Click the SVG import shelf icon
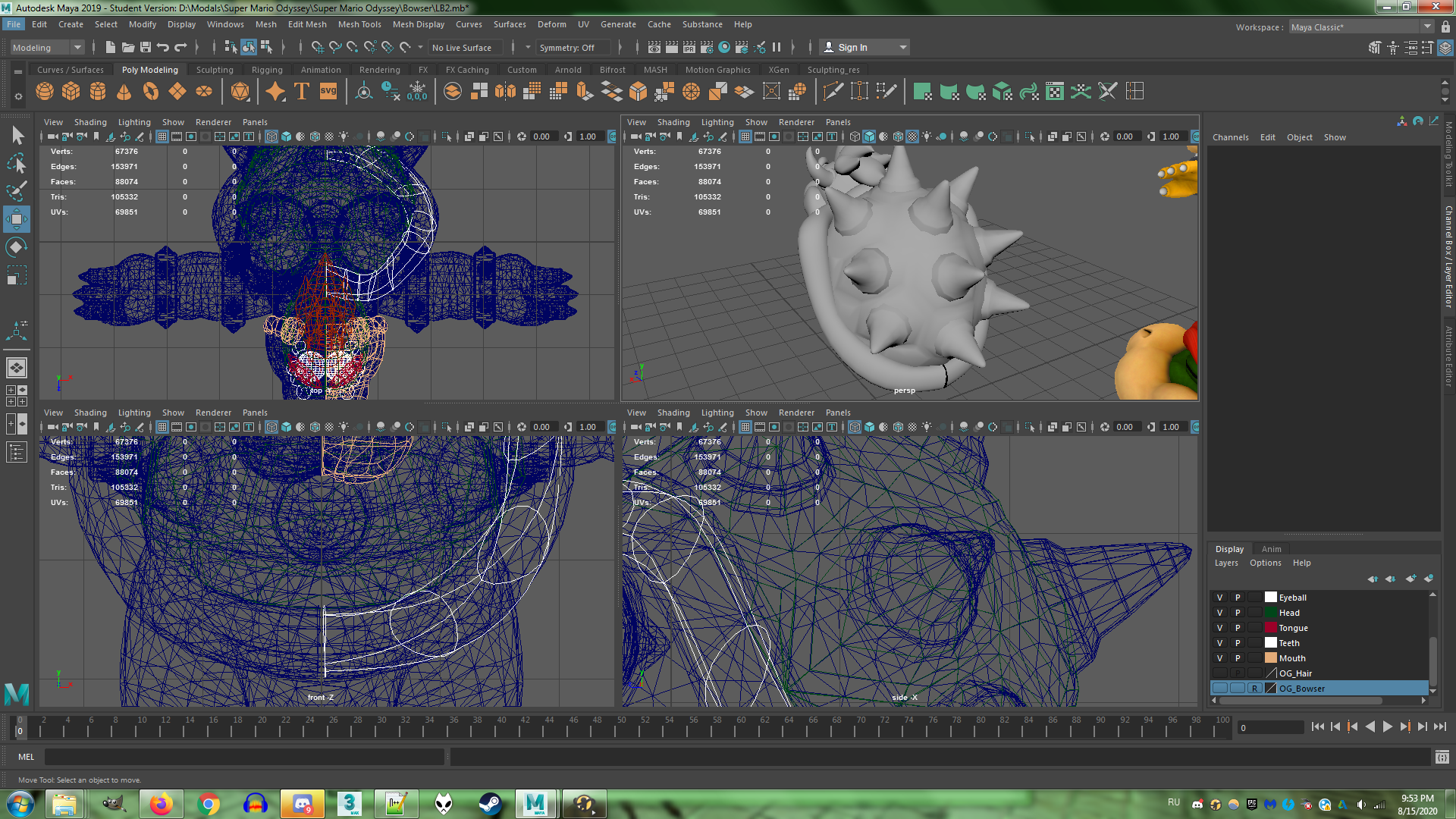The image size is (1456, 819). [x=328, y=92]
